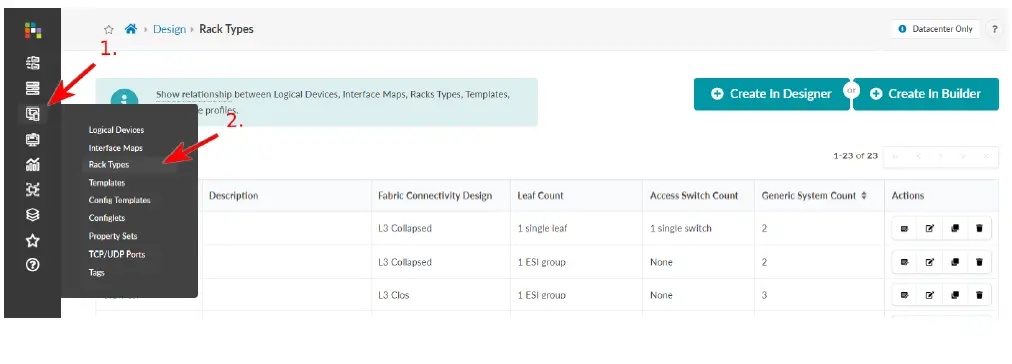Open the Help question mark in sidebar
1012x364 pixels.
33,265
